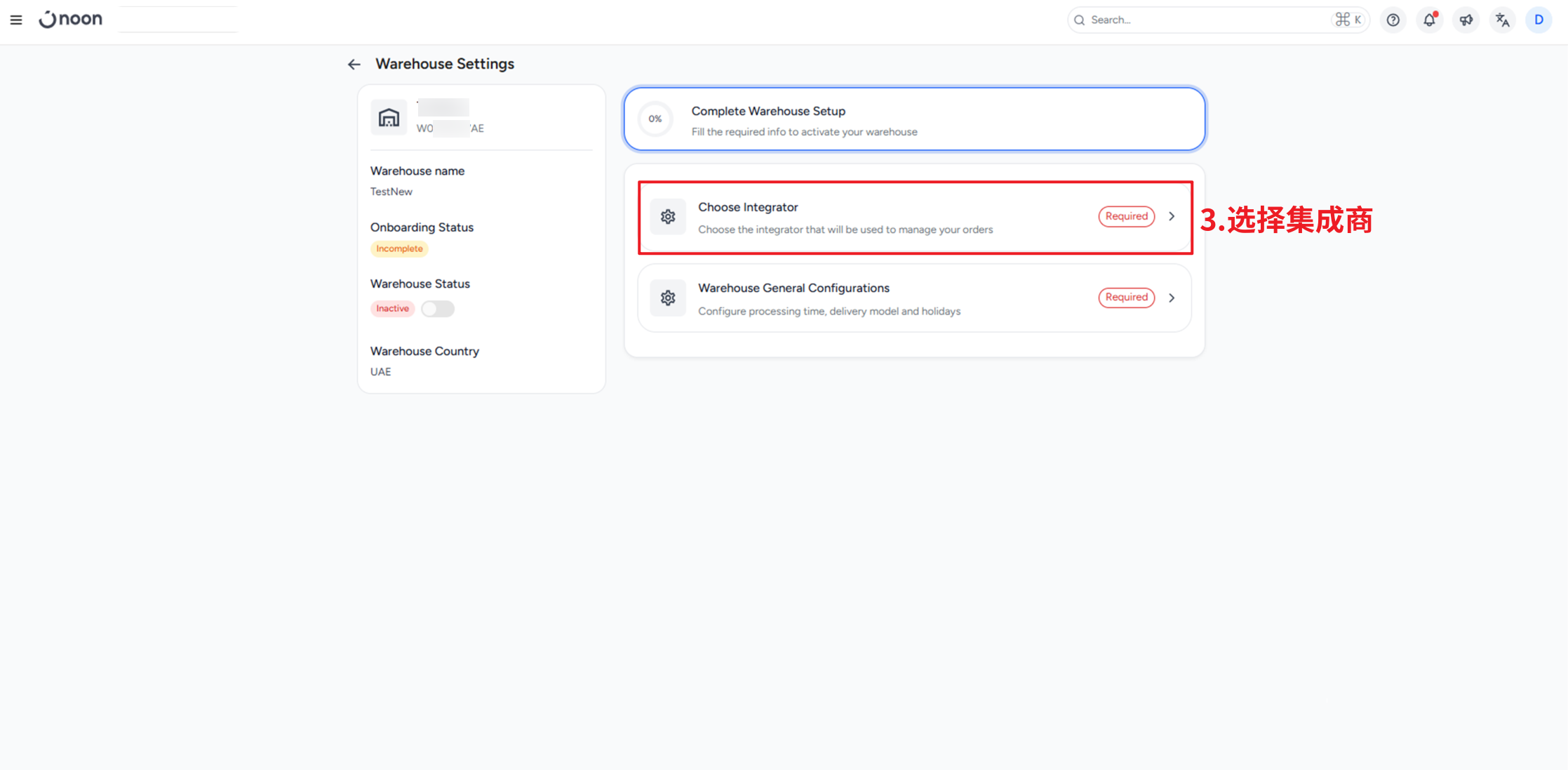Click the Choose Integrator gear icon
The image size is (1568, 770).
[x=668, y=217]
